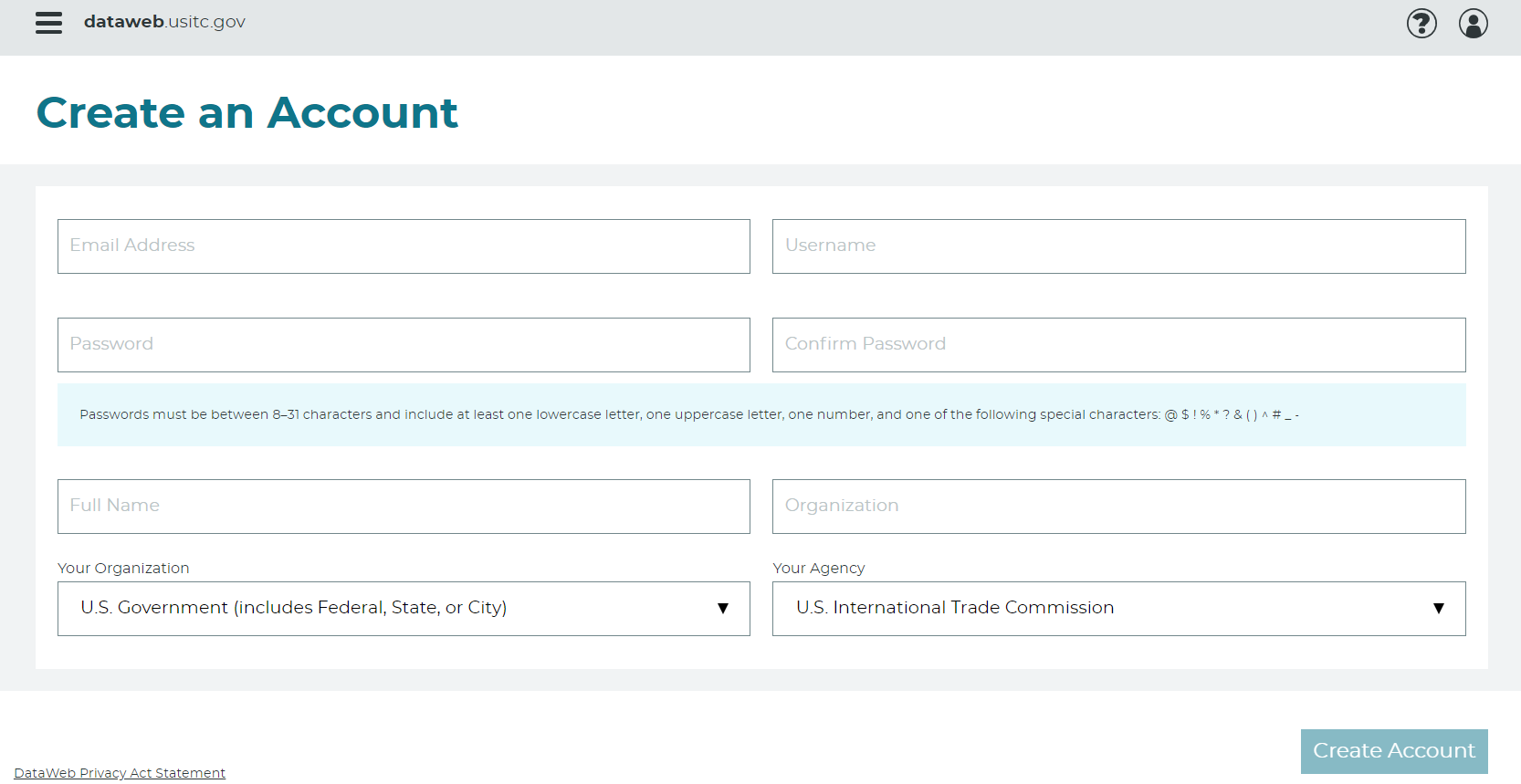Open the U.S. International Trade Commission dropdown

pyautogui.click(x=1096, y=609)
